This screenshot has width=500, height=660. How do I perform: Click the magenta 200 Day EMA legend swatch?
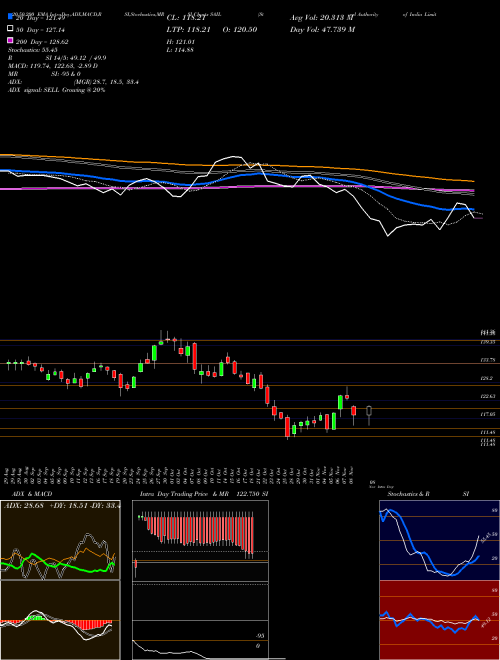coord(10,41)
